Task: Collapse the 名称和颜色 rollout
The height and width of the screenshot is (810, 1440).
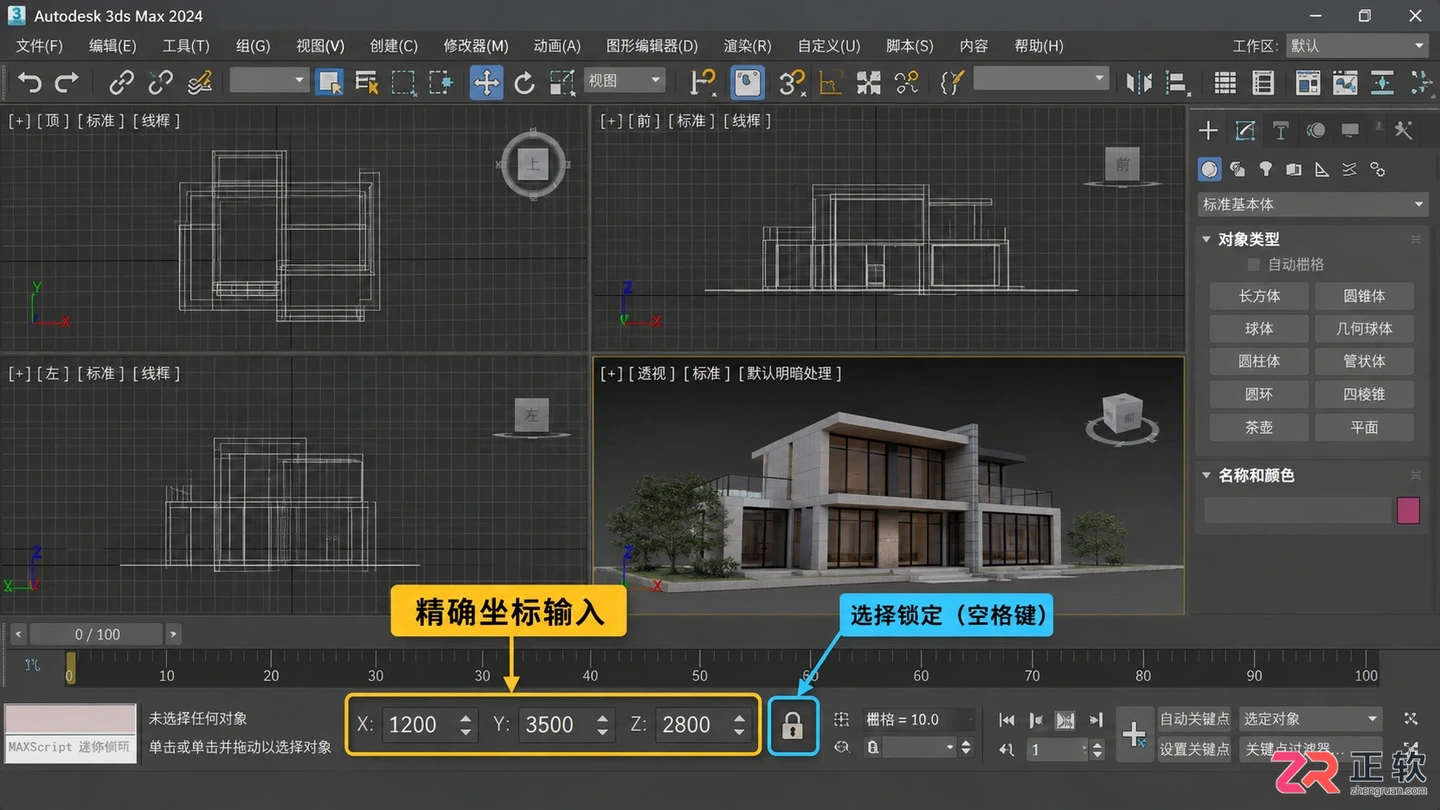Action: coord(1206,475)
